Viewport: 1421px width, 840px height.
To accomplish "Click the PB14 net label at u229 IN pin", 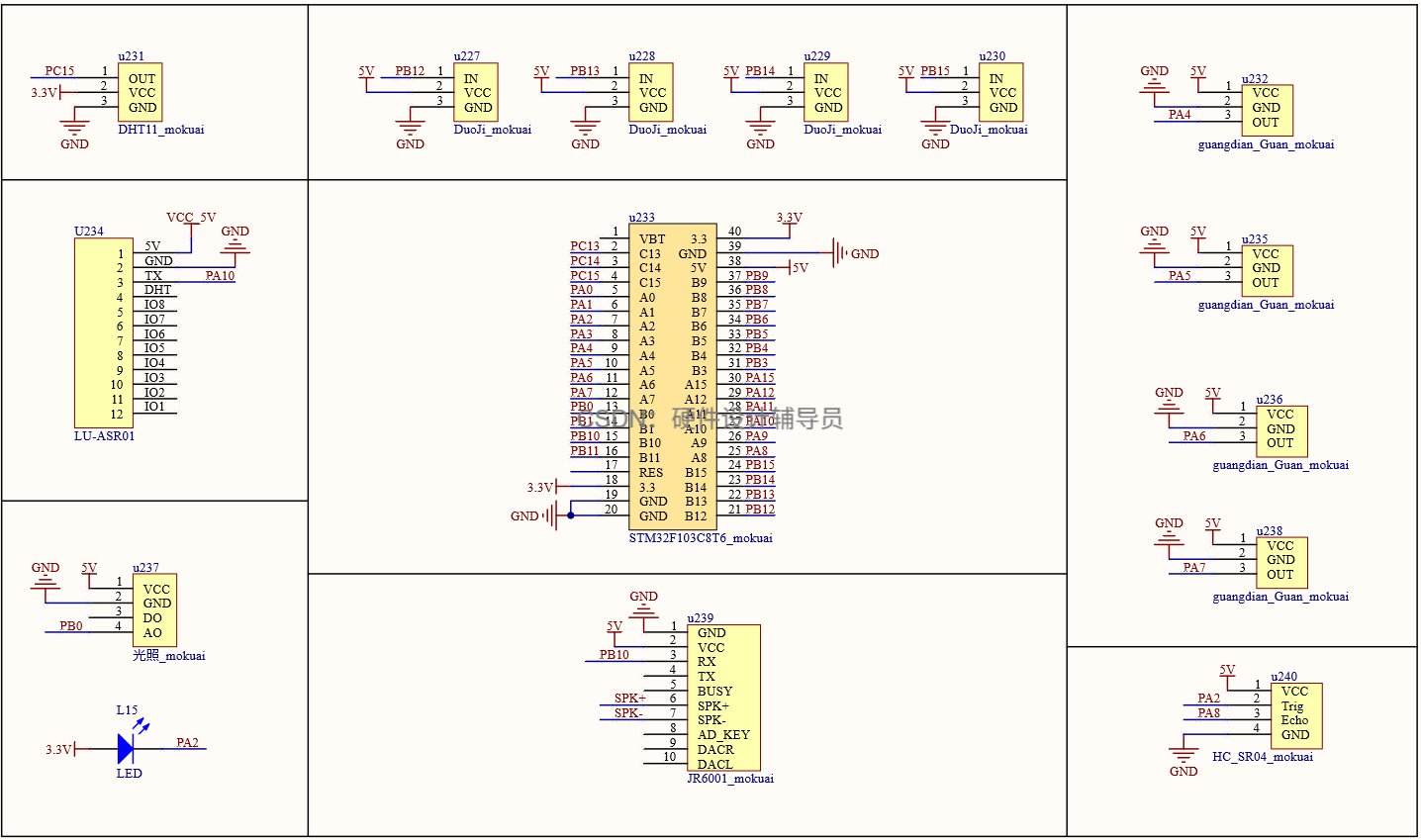I will (x=760, y=71).
